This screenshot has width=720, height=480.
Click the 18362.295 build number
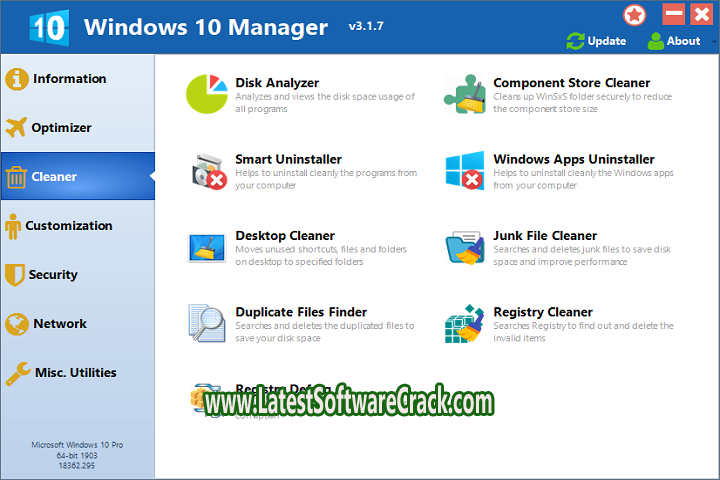[77, 466]
